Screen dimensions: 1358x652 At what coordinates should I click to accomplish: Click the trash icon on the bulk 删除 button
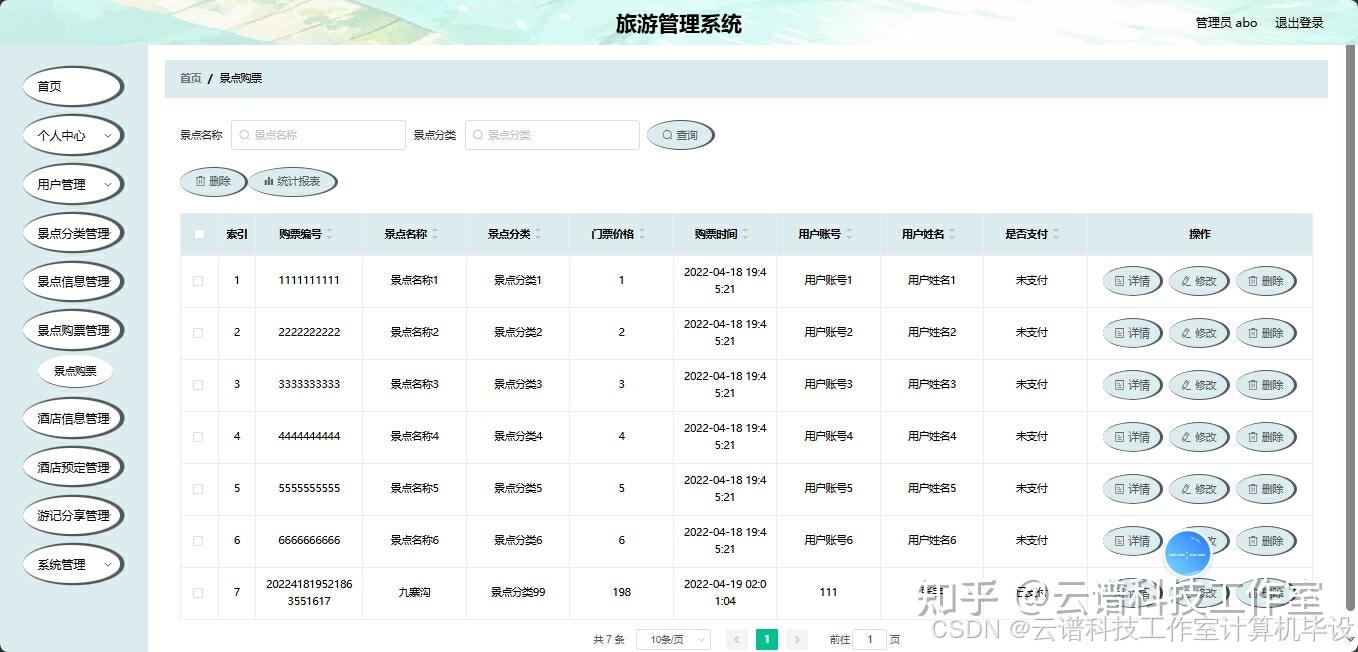(x=198, y=181)
